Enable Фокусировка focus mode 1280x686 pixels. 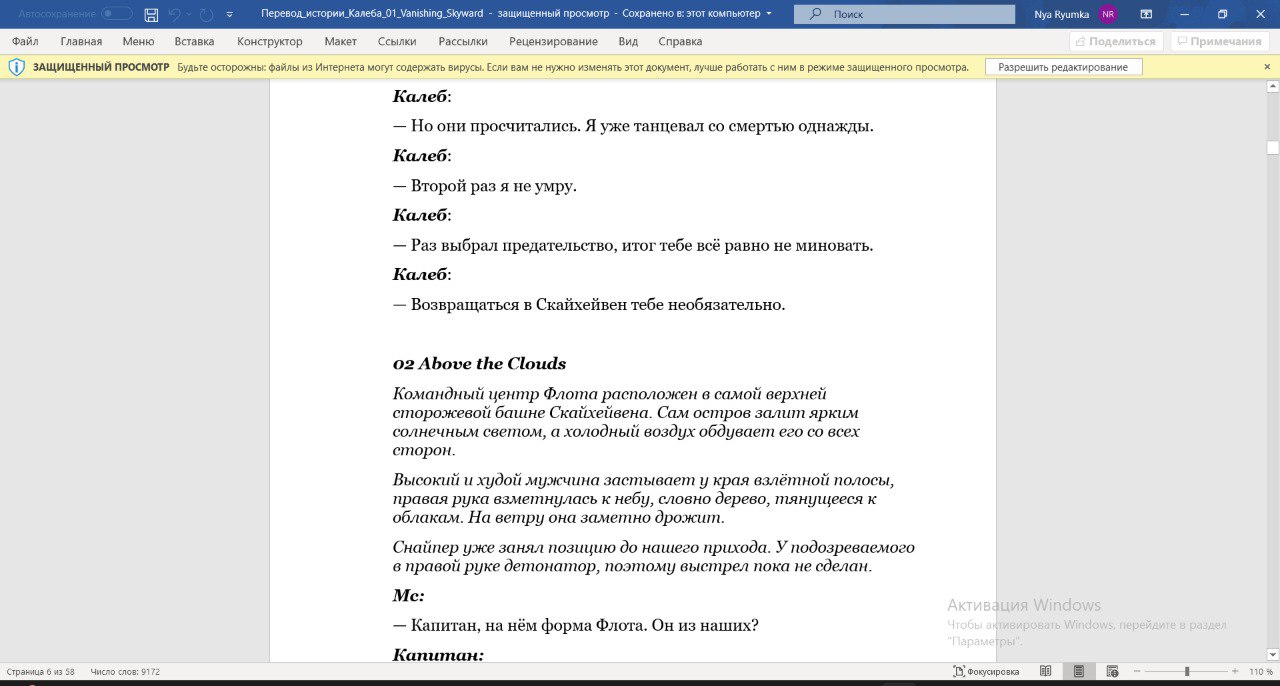point(986,672)
